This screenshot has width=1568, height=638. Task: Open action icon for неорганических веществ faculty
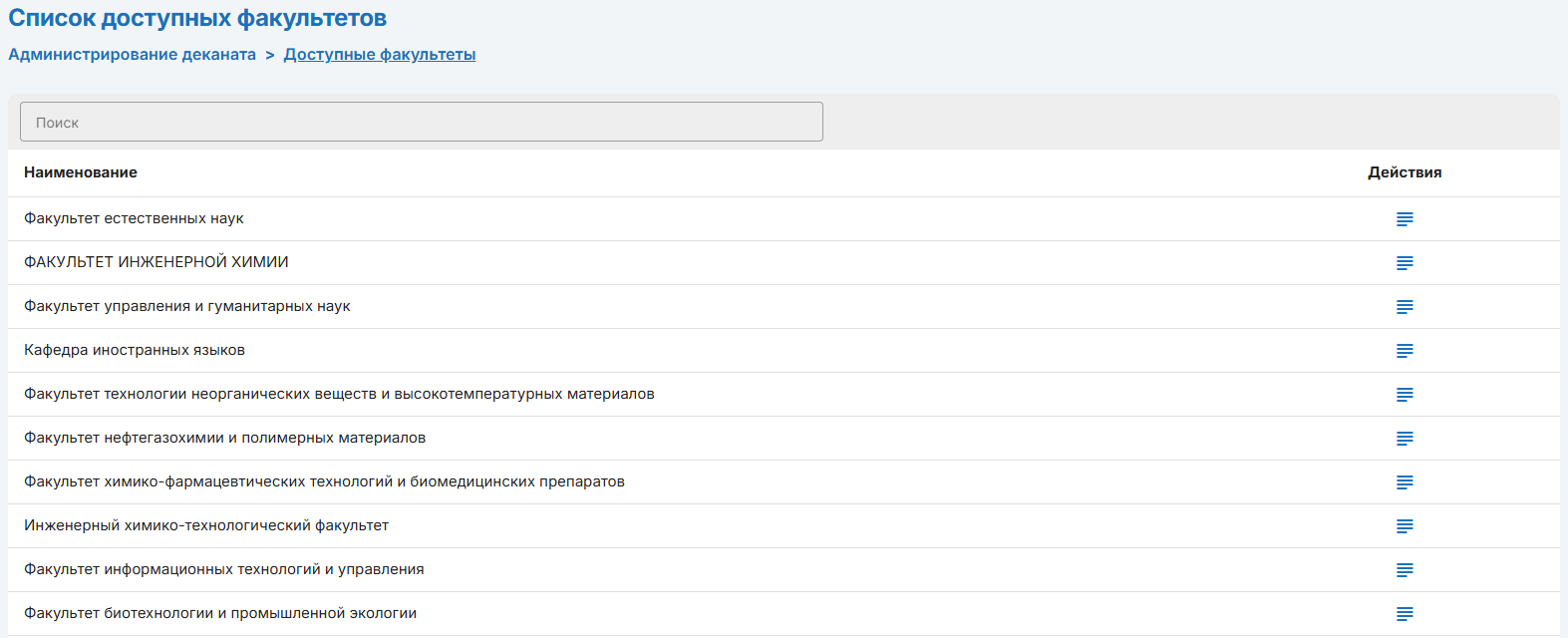tap(1405, 395)
